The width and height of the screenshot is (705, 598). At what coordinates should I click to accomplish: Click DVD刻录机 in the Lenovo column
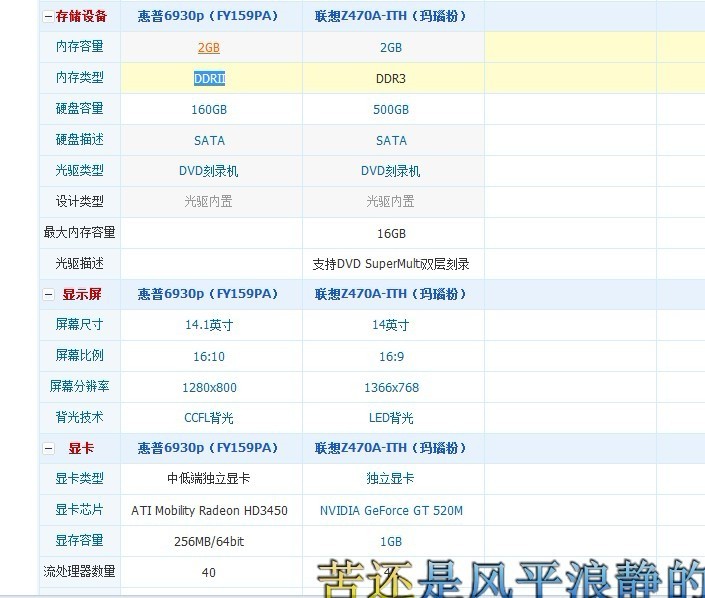[x=391, y=171]
